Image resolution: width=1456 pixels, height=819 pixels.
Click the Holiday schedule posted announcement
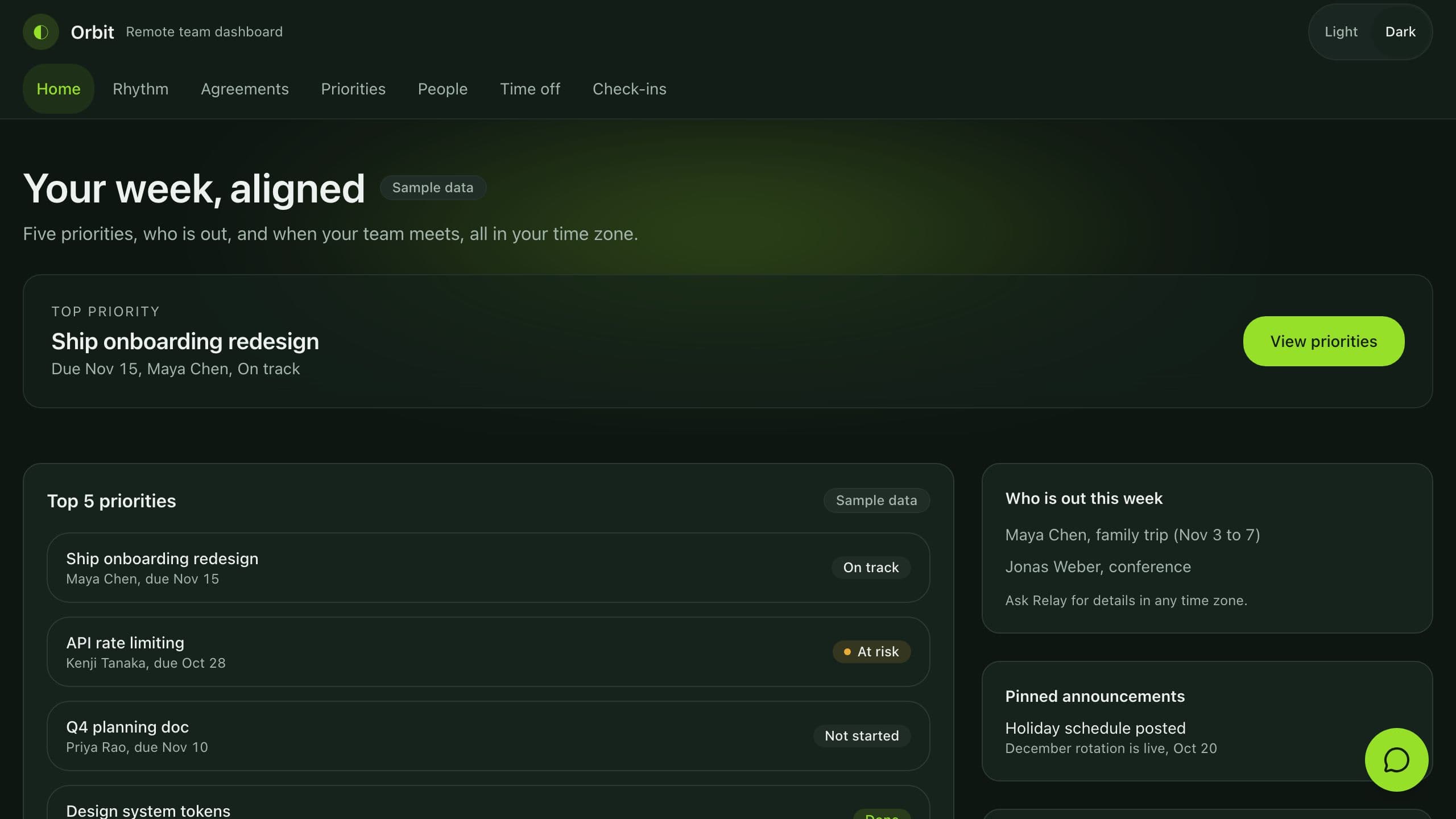[x=1095, y=729]
